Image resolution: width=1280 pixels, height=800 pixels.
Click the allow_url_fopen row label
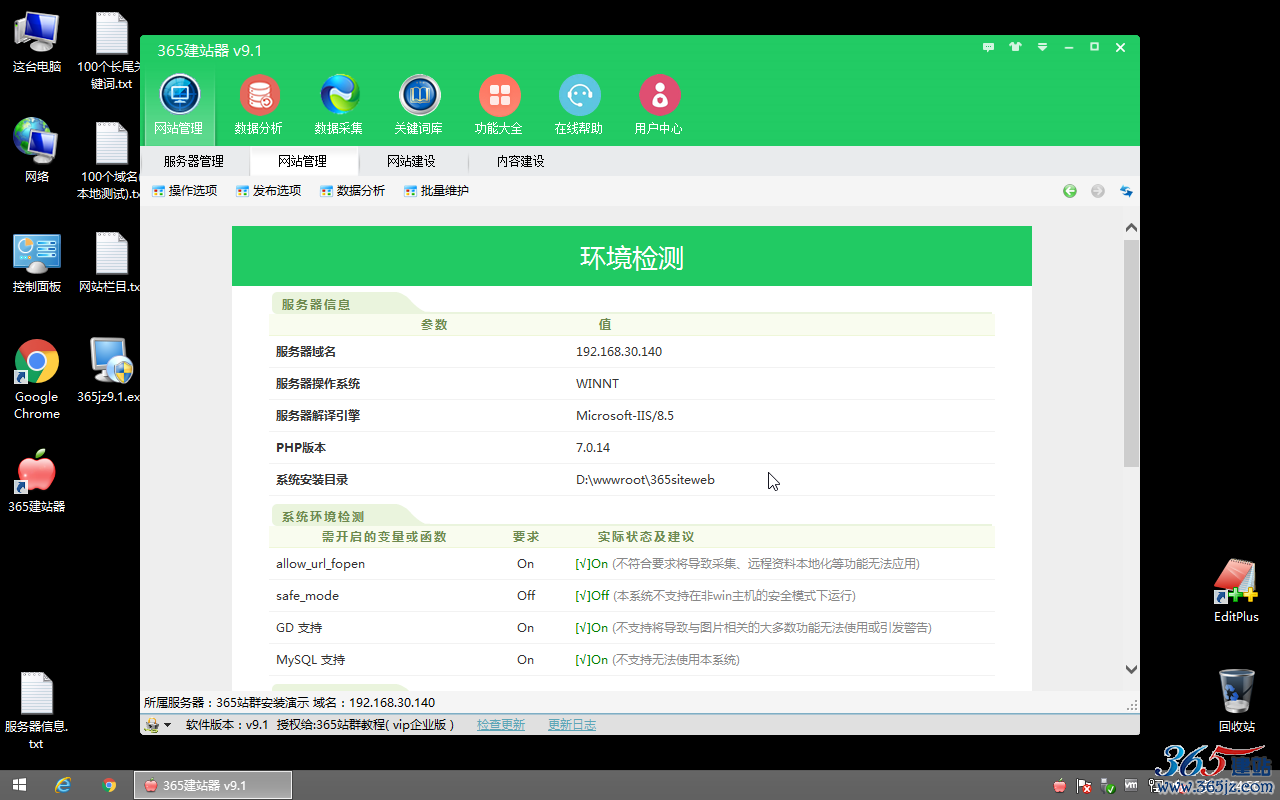point(320,564)
